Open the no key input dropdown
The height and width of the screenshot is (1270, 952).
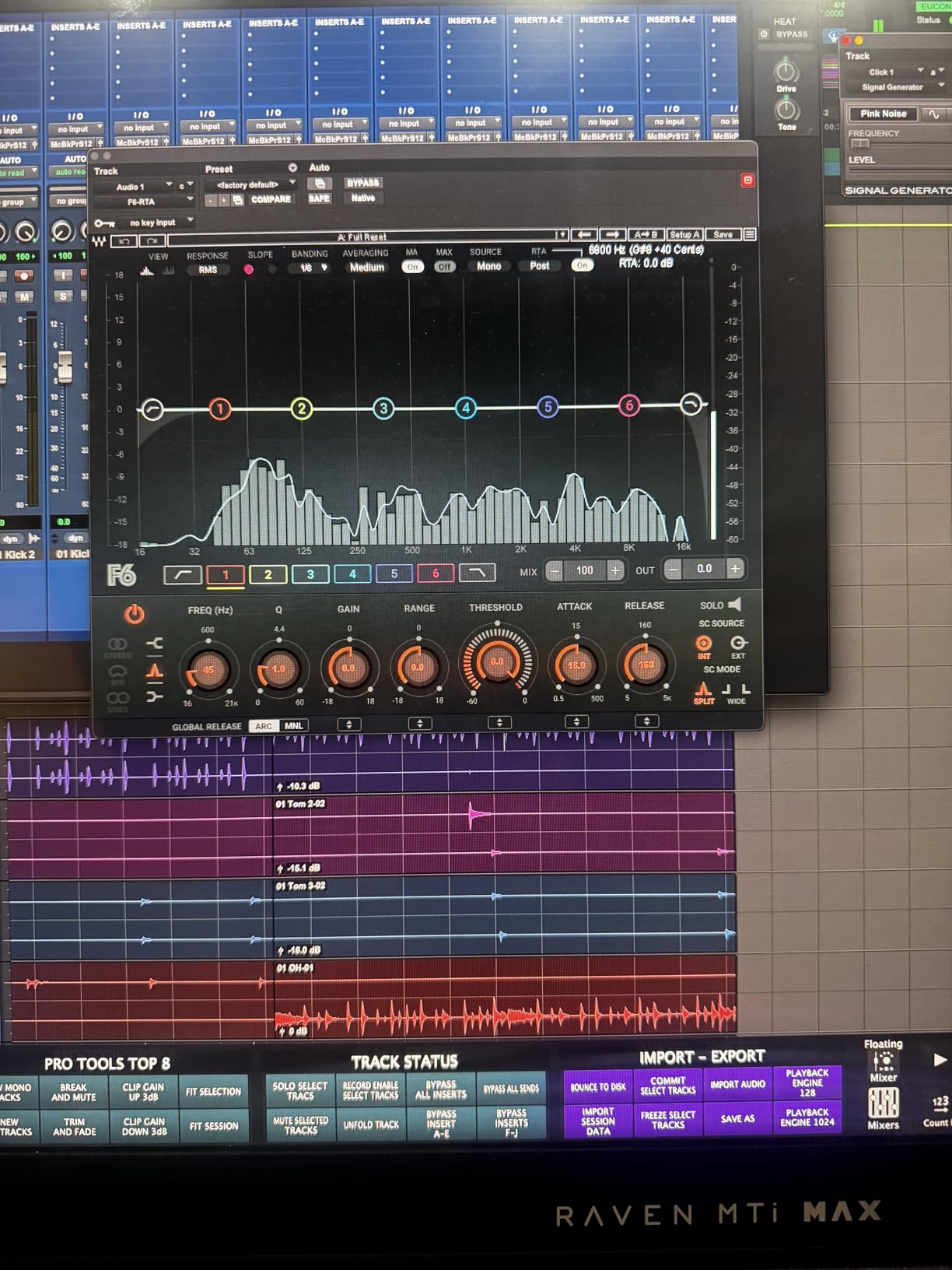pyautogui.click(x=155, y=223)
